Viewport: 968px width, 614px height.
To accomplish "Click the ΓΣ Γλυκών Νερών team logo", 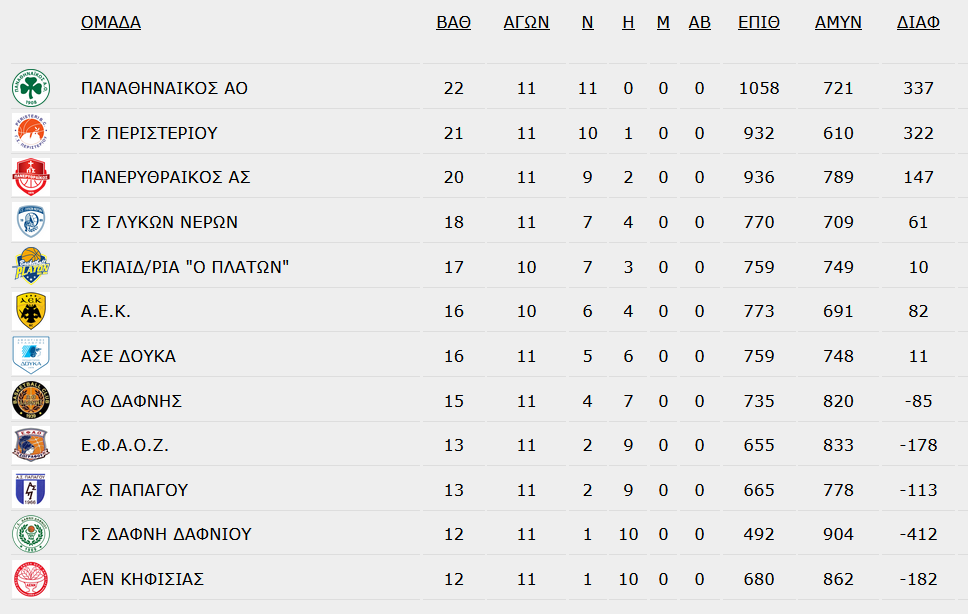I will [31, 222].
